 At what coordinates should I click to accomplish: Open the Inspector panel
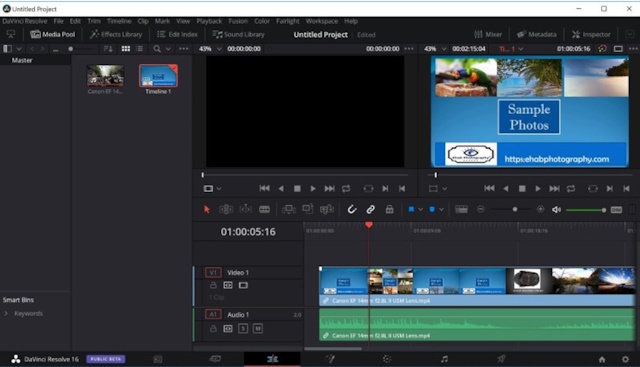coord(591,34)
